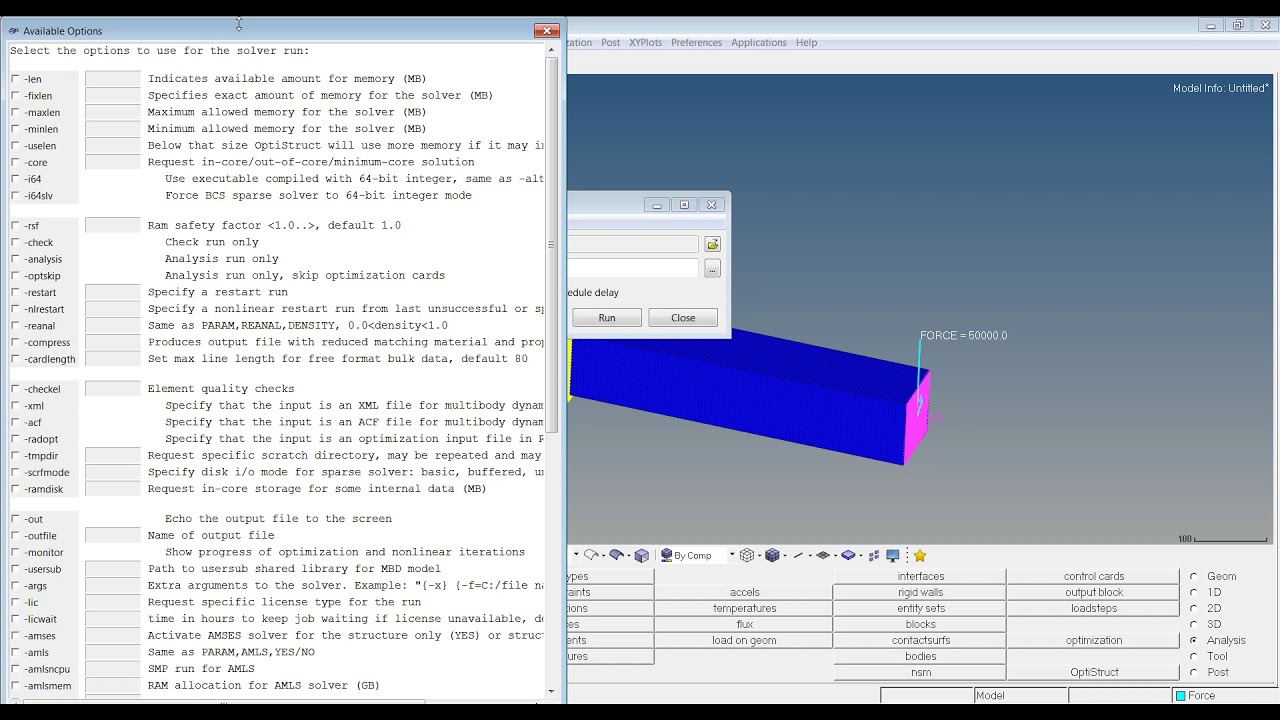Tick the -monitor checkbox

(15, 552)
